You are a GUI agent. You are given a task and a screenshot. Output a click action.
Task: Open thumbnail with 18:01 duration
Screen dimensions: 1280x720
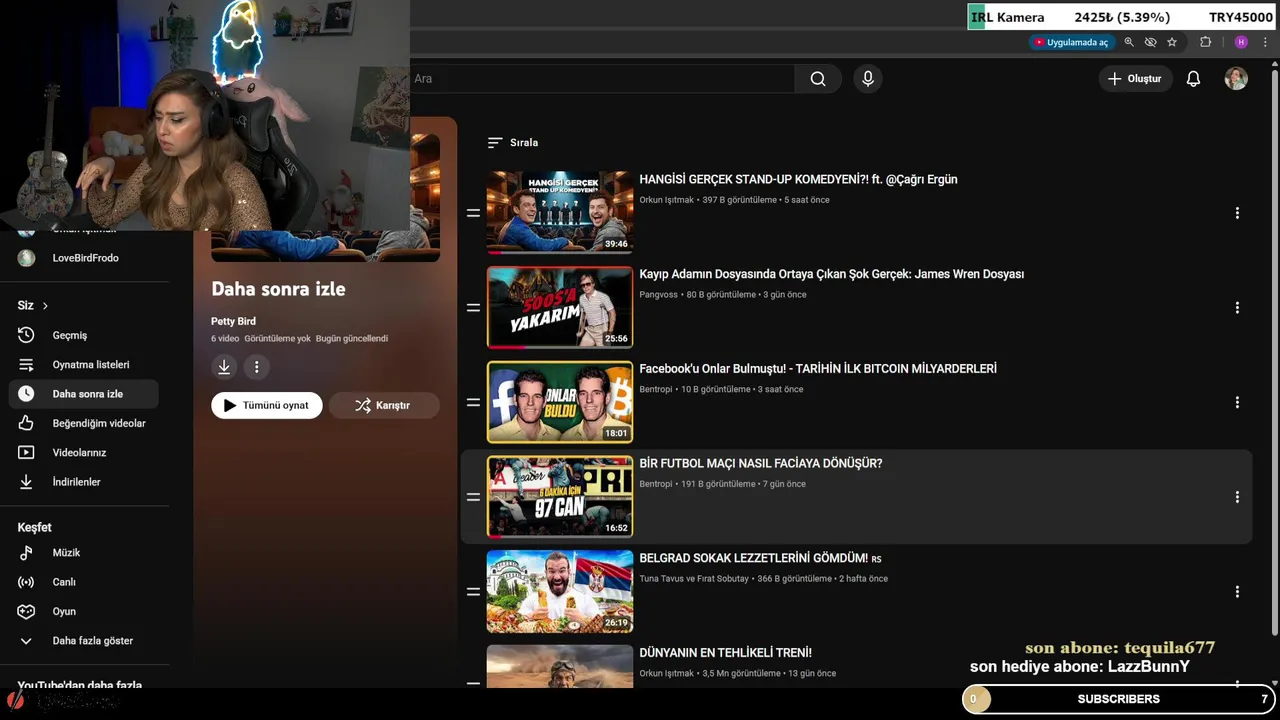[560, 401]
